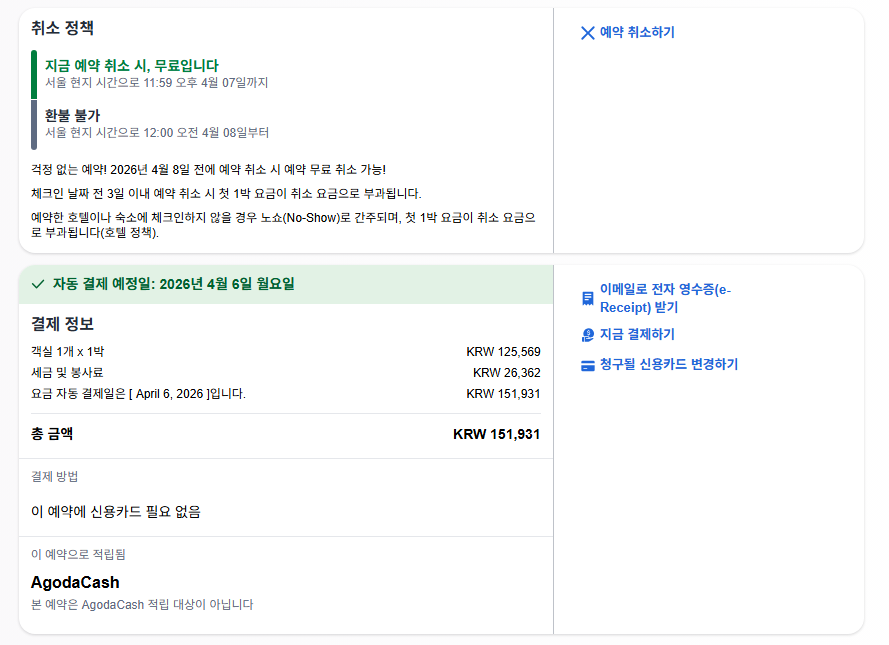Image resolution: width=889 pixels, height=645 pixels.
Task: Click the credit card icon
Action: tap(588, 365)
